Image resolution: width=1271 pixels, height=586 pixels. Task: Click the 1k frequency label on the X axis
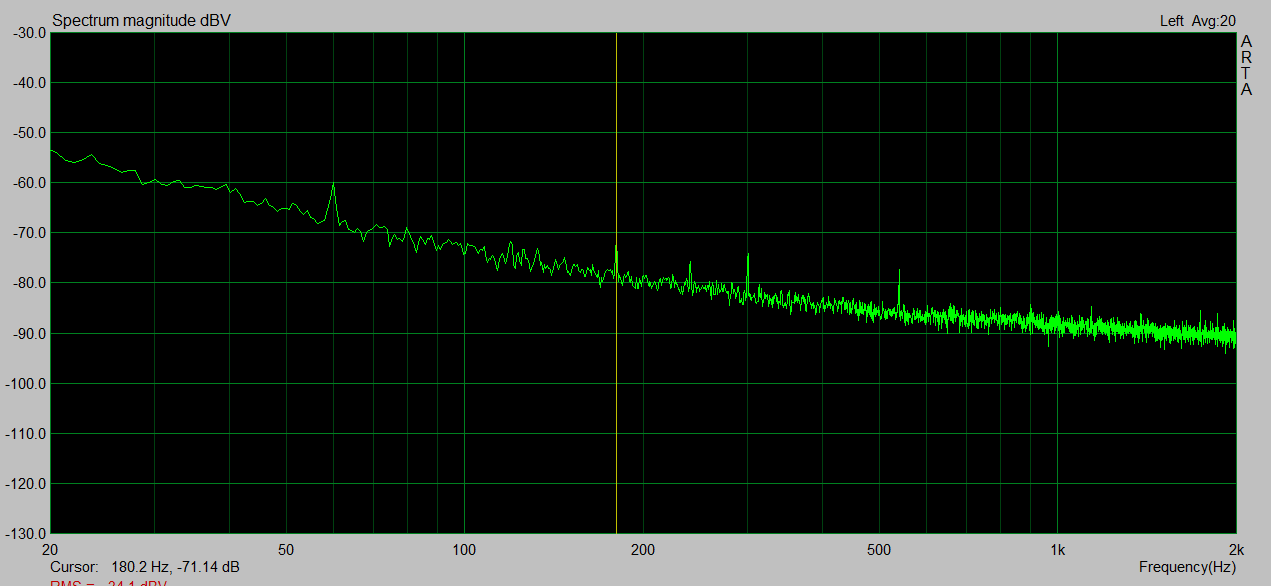tap(1057, 549)
